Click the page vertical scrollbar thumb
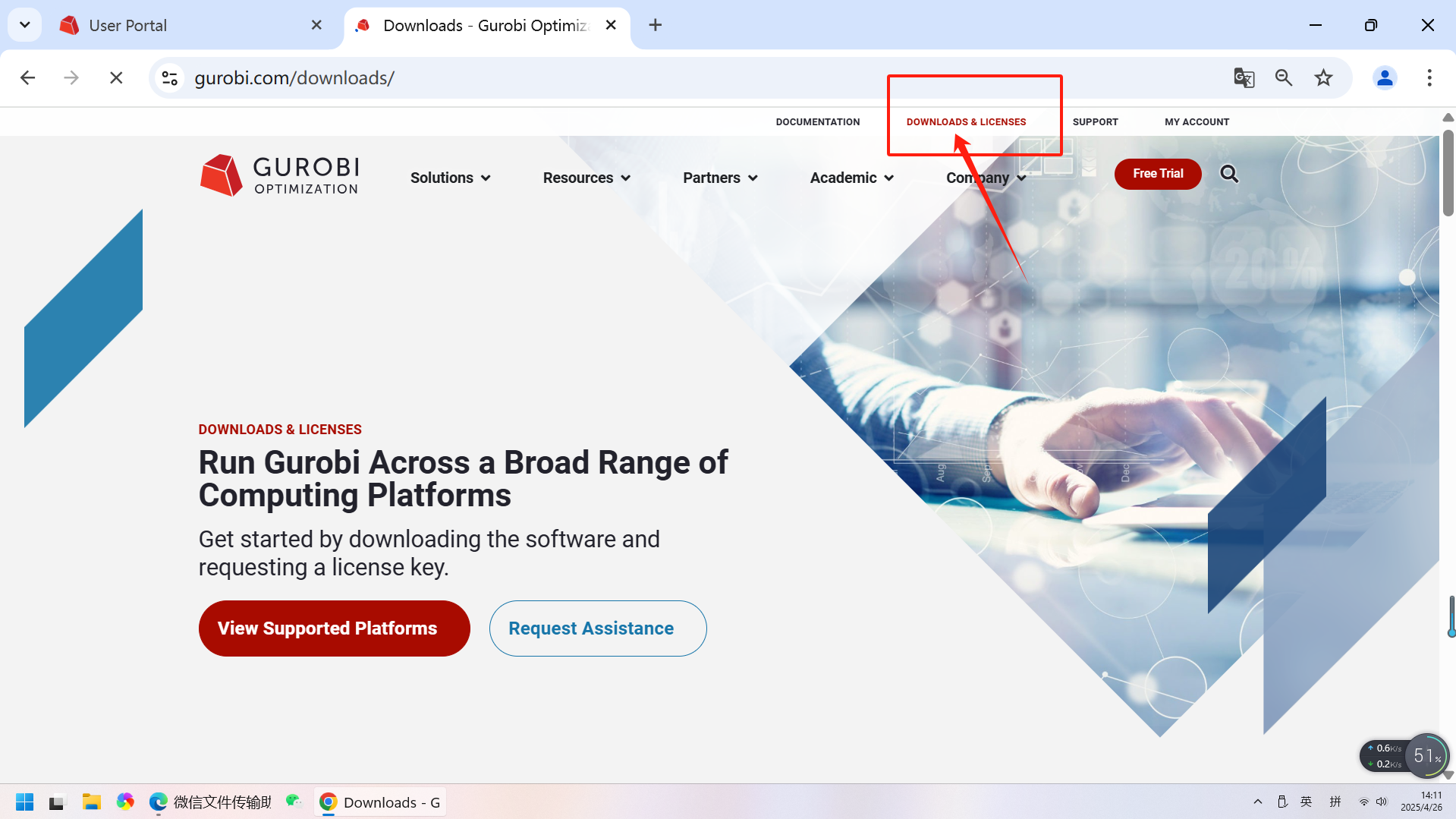Viewport: 1456px width, 819px height. [1448, 172]
